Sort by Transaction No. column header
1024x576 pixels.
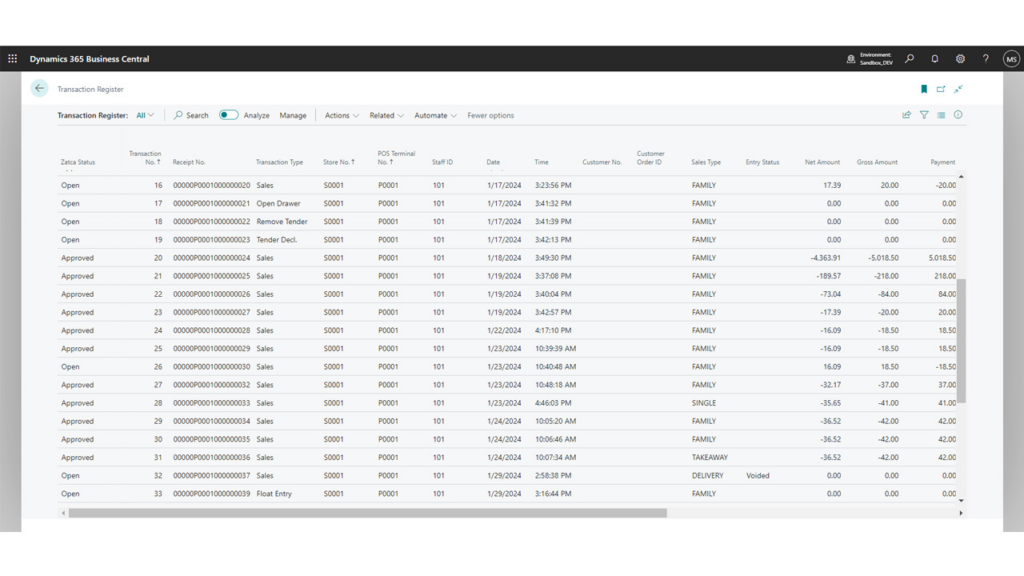click(145, 157)
